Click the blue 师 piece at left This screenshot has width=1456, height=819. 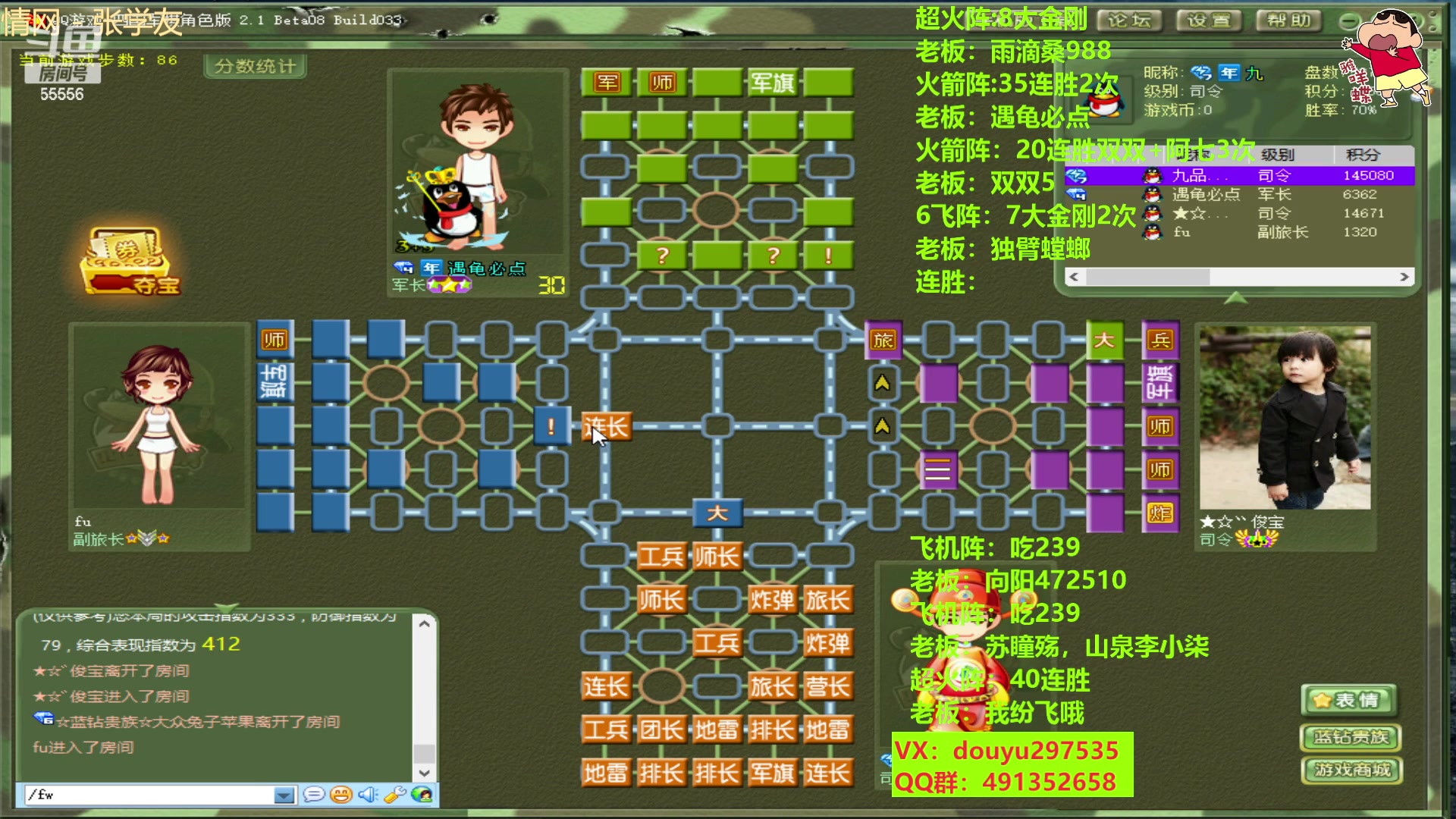(x=275, y=340)
